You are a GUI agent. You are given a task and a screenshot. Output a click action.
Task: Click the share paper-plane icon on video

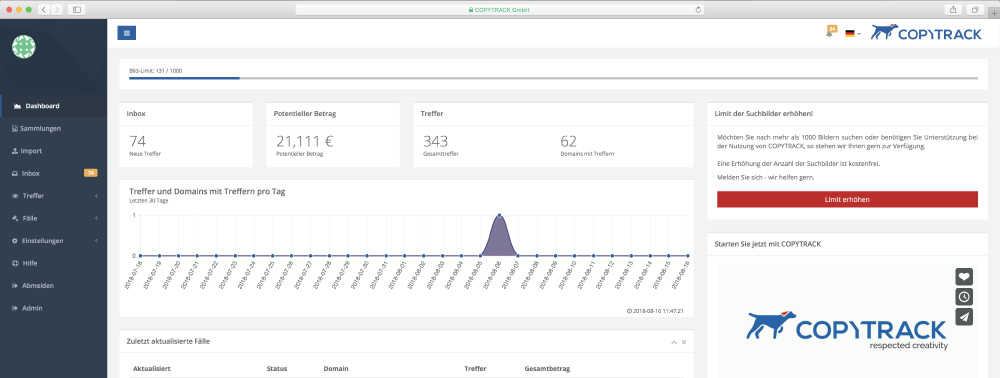tap(964, 317)
